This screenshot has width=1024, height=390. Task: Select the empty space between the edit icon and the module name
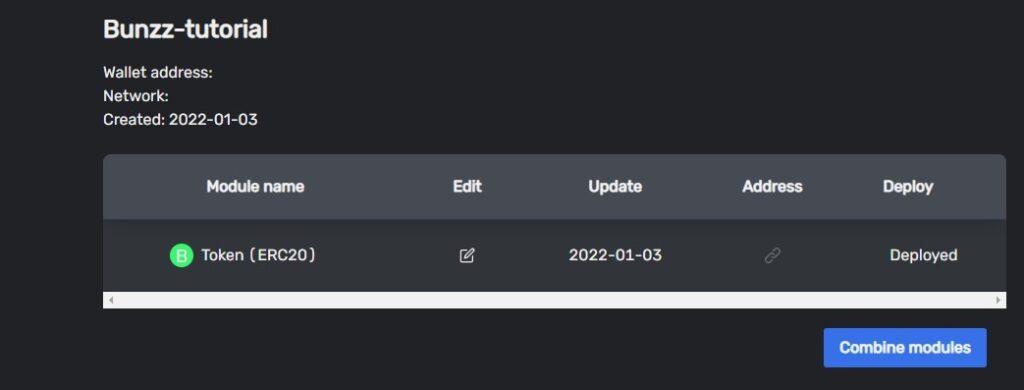point(387,255)
